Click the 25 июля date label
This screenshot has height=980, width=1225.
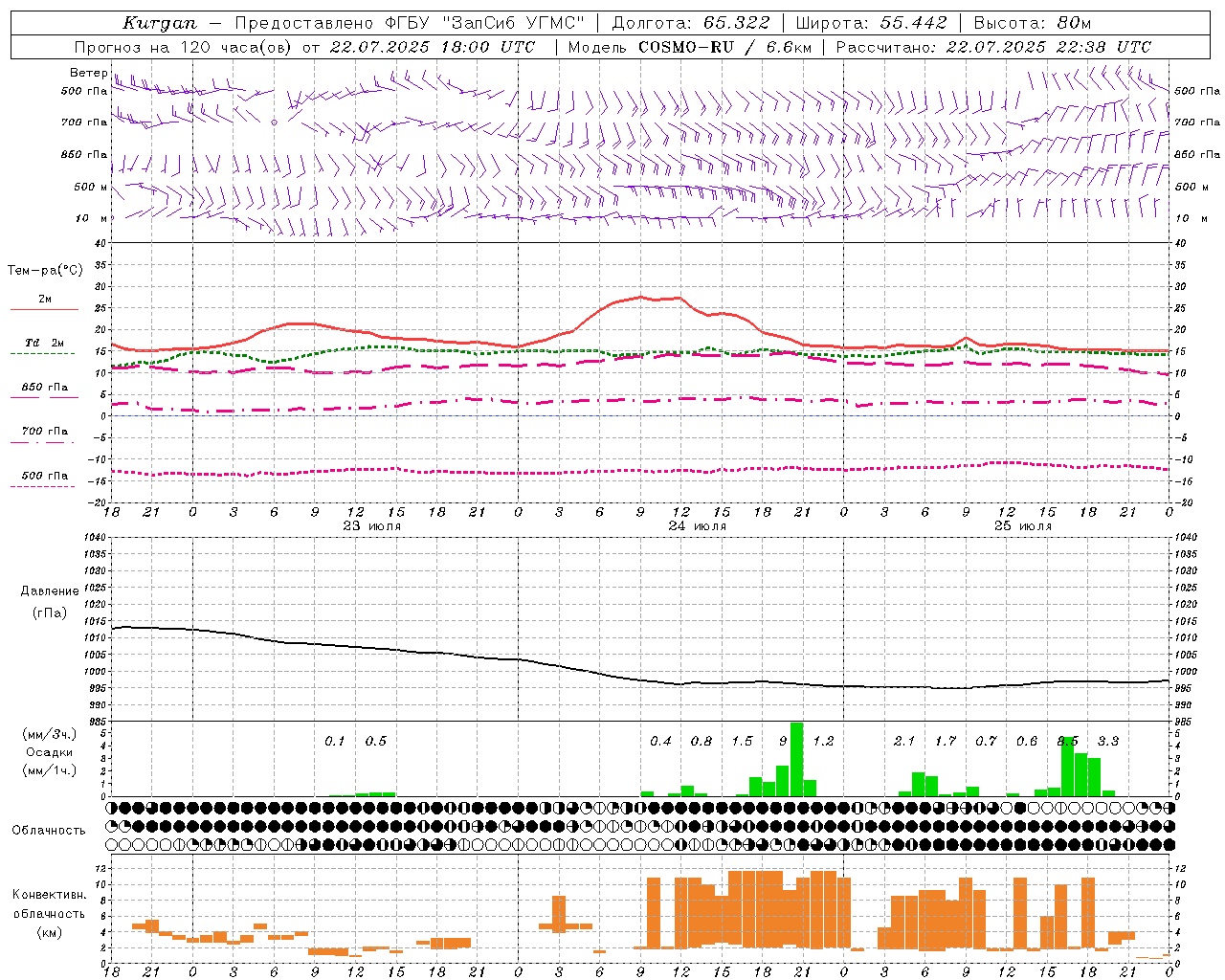pos(1023,526)
